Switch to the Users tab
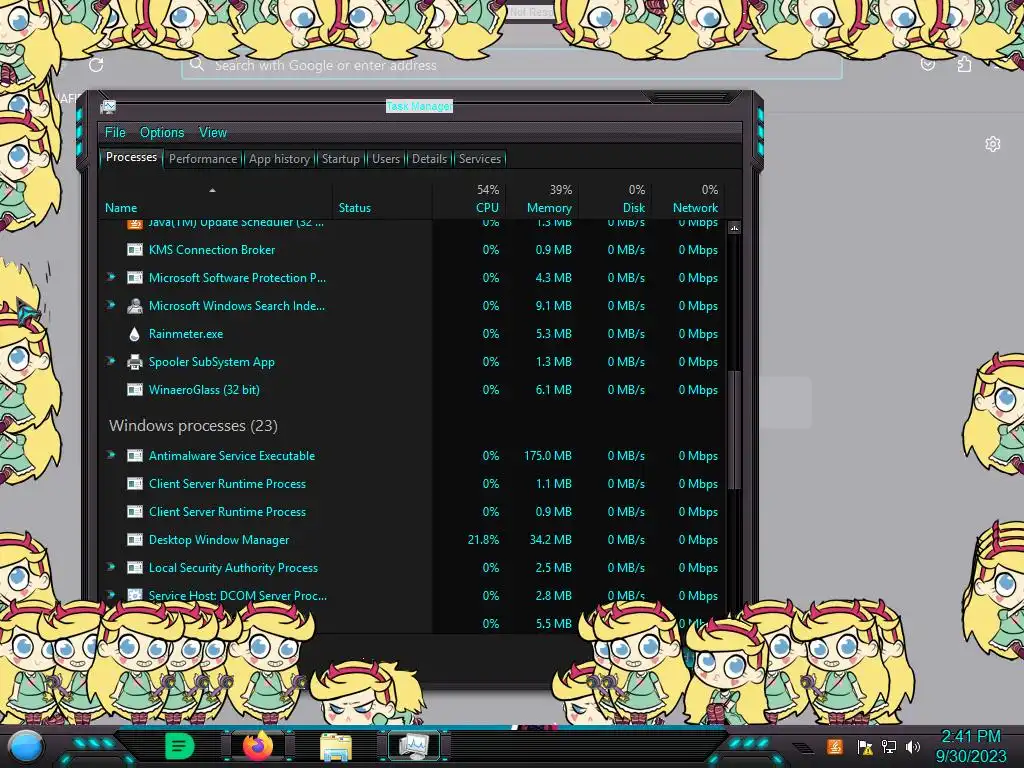Screen dimensions: 1024x768 coord(385,159)
